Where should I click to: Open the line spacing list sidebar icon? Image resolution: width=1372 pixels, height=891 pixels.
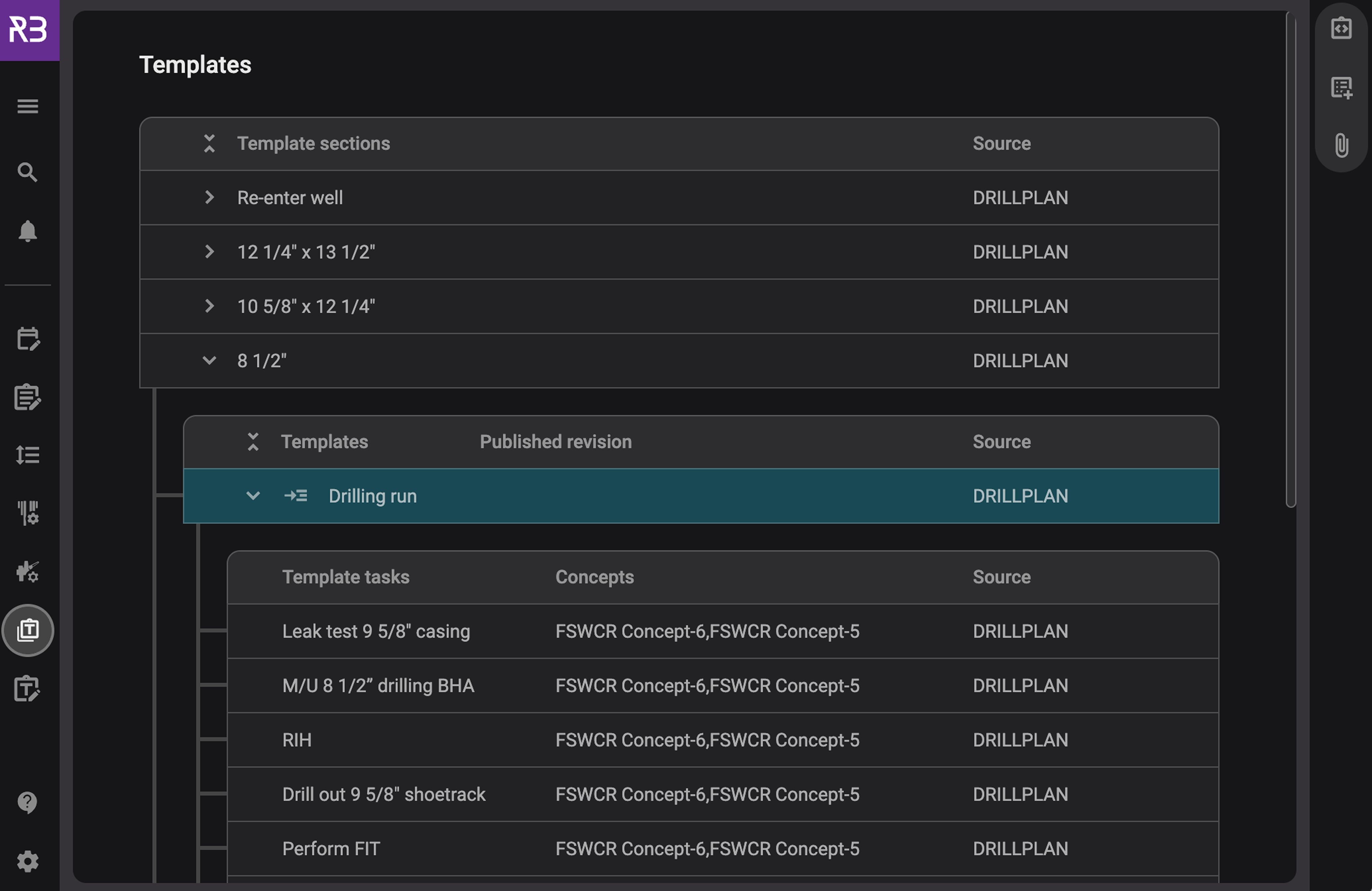[28, 455]
